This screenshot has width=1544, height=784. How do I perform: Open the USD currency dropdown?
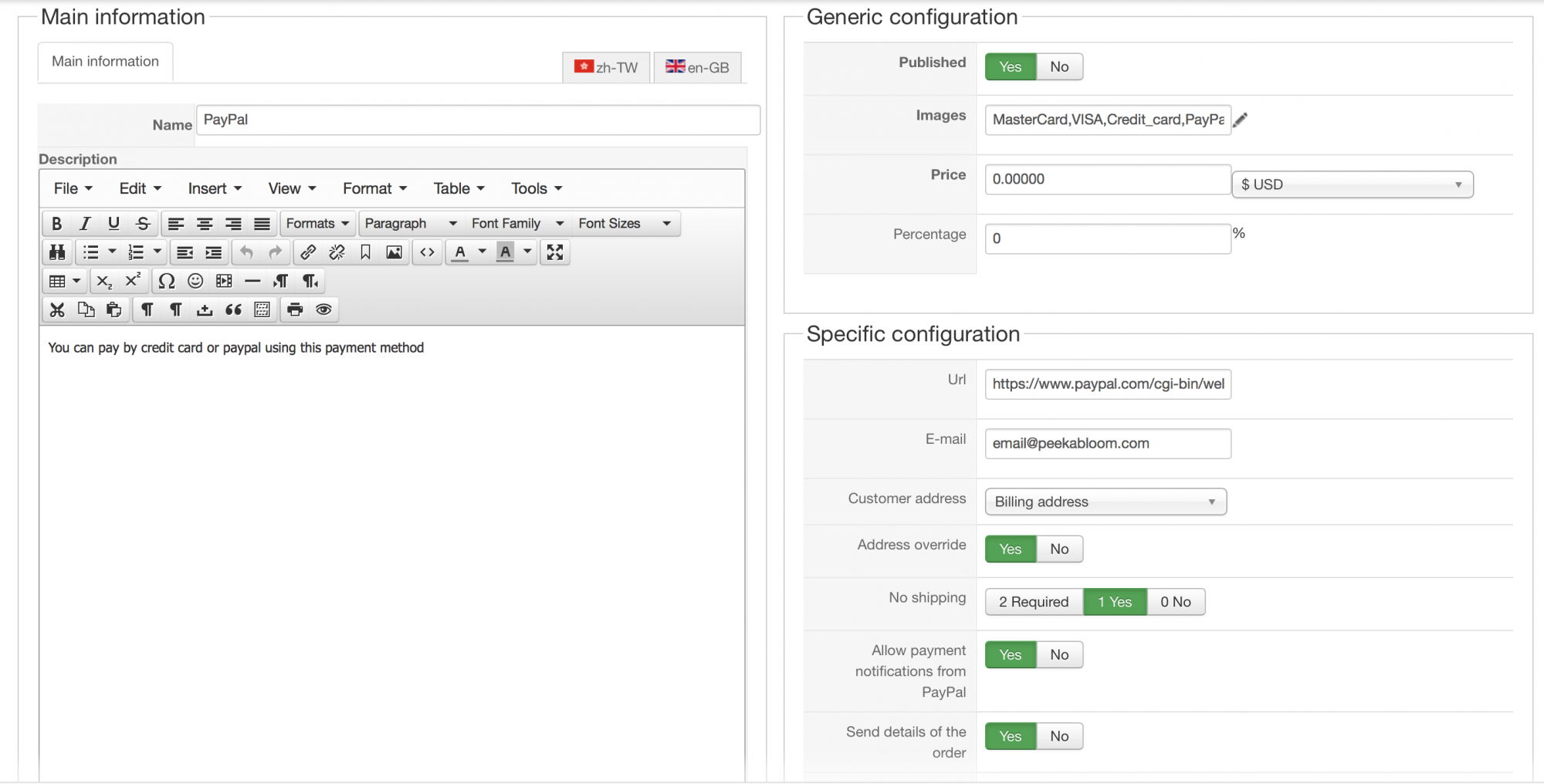pos(1352,184)
